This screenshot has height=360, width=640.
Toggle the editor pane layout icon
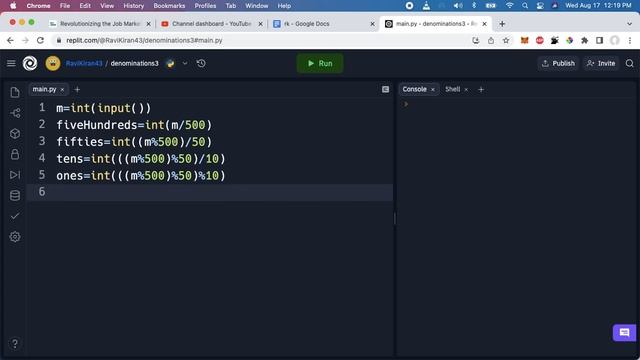(385, 89)
